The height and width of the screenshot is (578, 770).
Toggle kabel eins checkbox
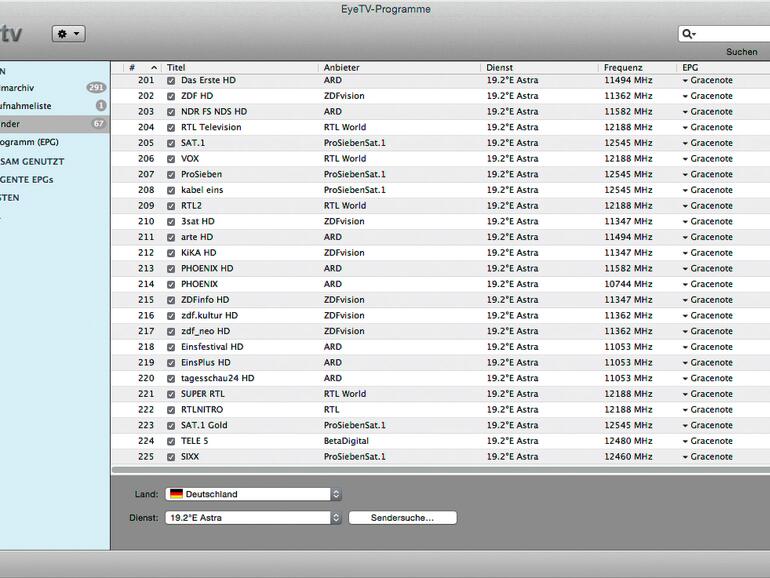coord(171,191)
